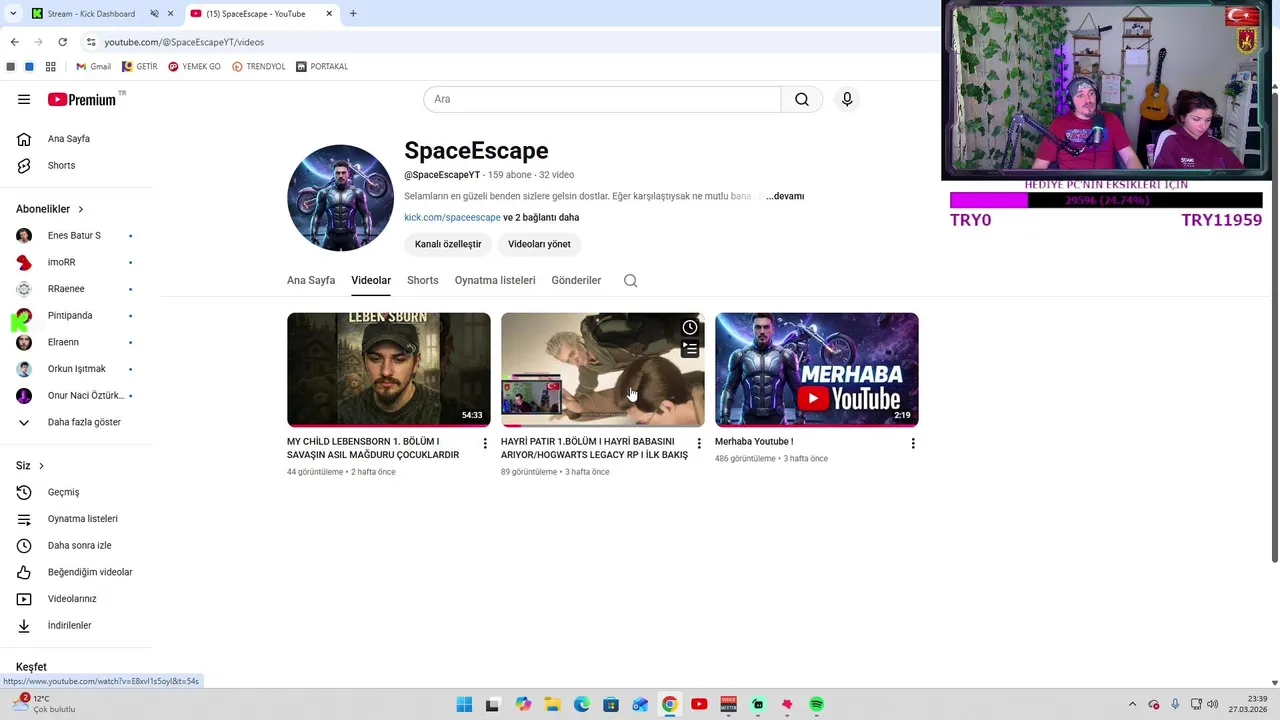Click Videoları yönet button
This screenshot has height=720, width=1280.
coord(539,244)
